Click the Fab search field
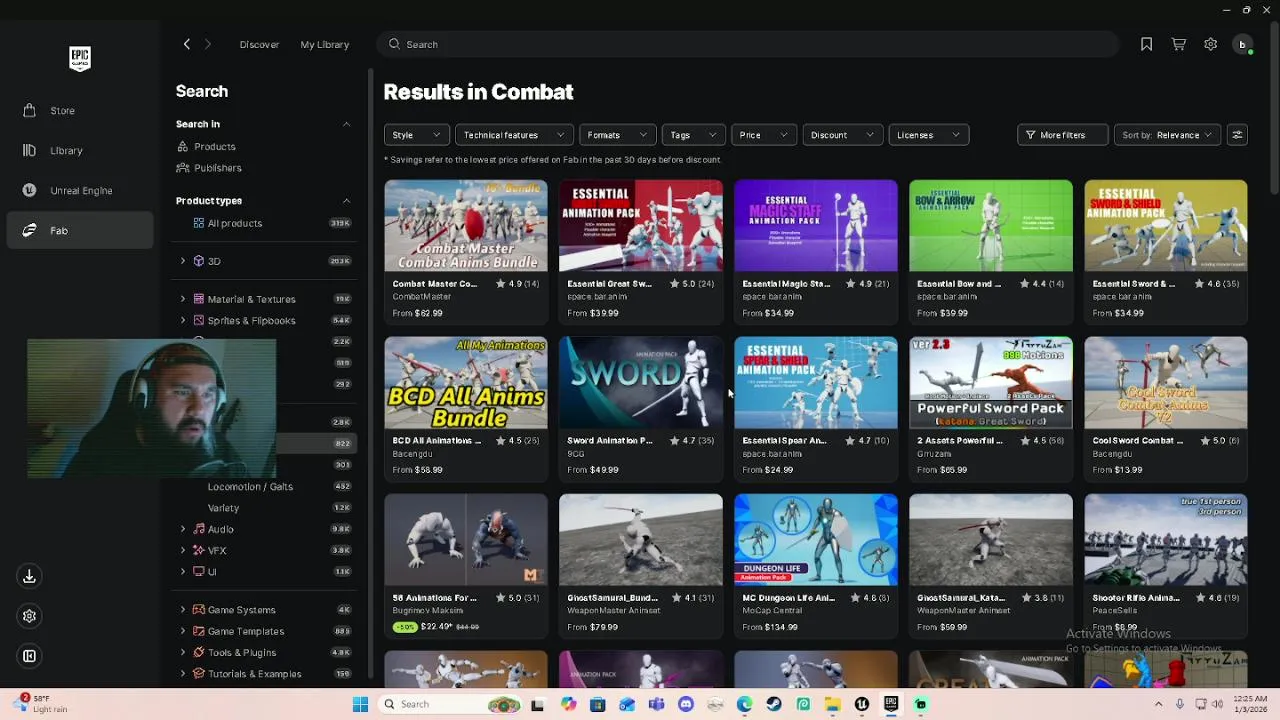The width and height of the screenshot is (1280, 720). (x=748, y=44)
